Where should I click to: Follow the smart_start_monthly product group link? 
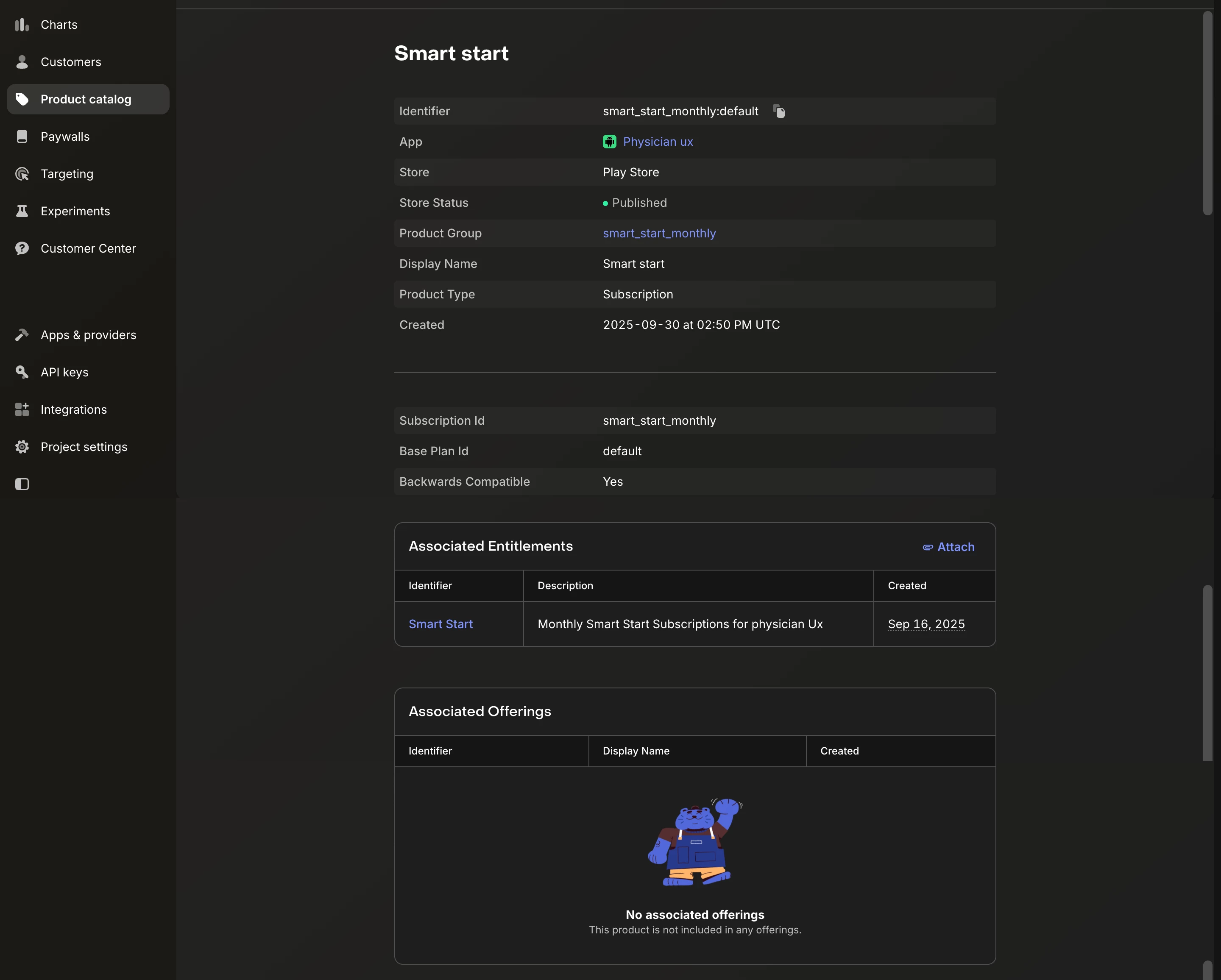click(659, 233)
